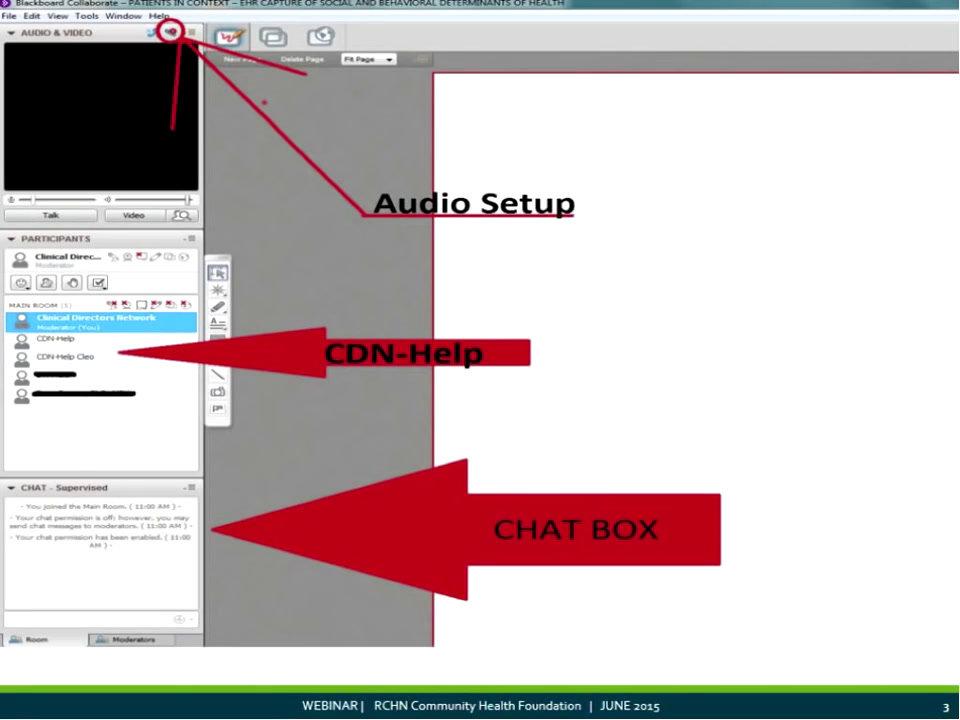Toggle the Video camera button

click(133, 215)
